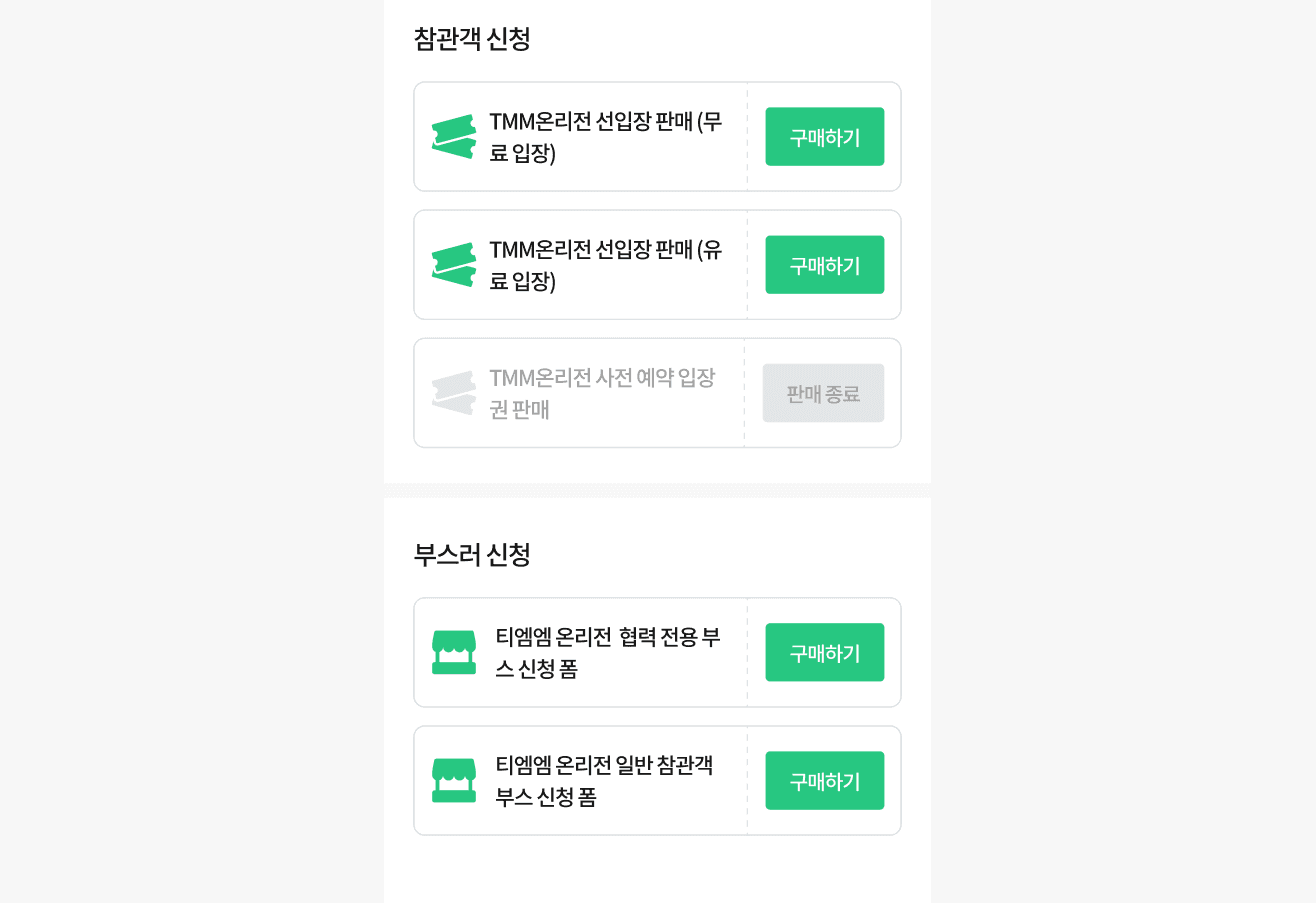Click the ticket icon for paid admission (유료 입장)

[454, 265]
